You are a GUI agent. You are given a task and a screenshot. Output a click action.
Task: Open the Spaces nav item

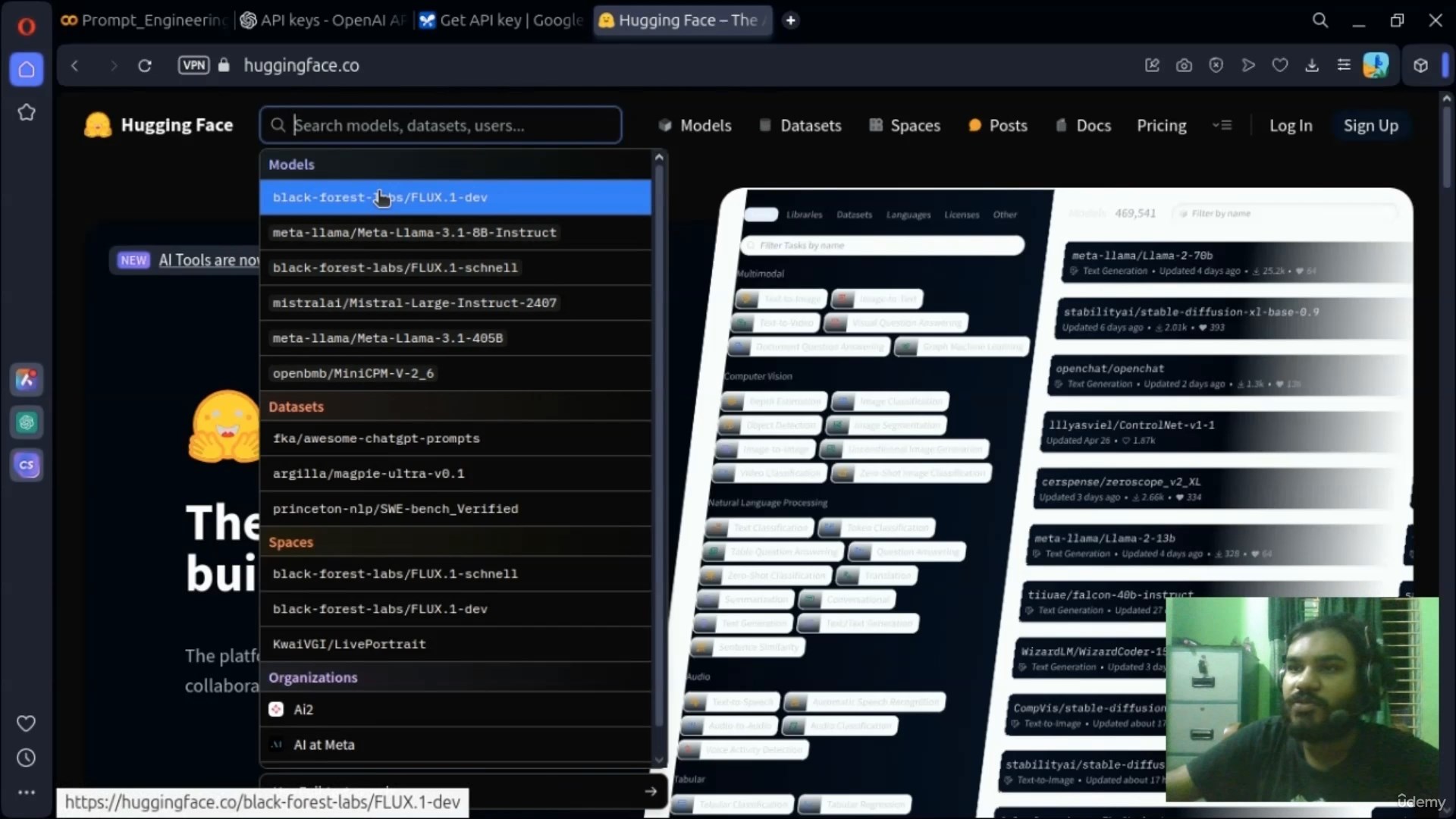[905, 126]
